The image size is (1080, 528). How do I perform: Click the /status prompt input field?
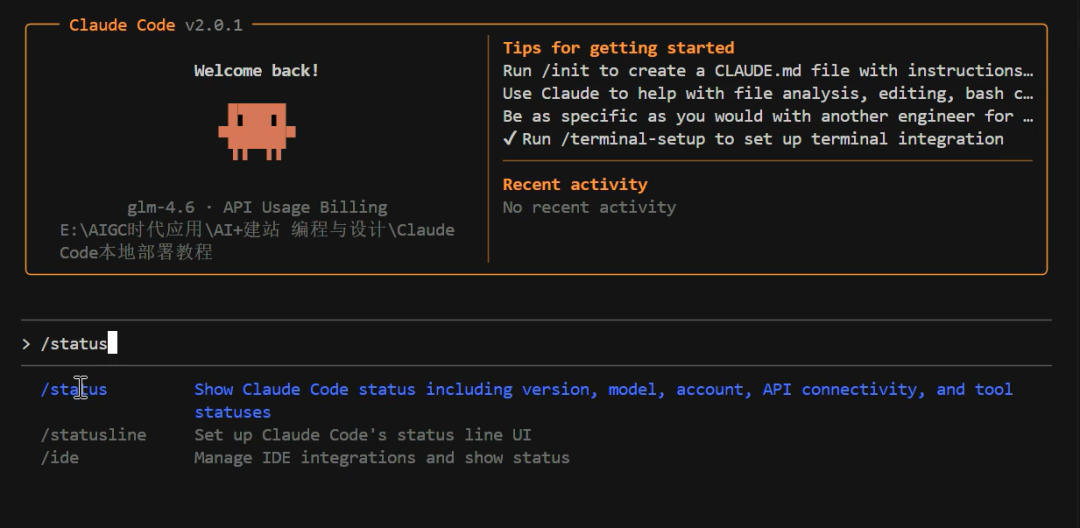pyautogui.click(x=536, y=344)
